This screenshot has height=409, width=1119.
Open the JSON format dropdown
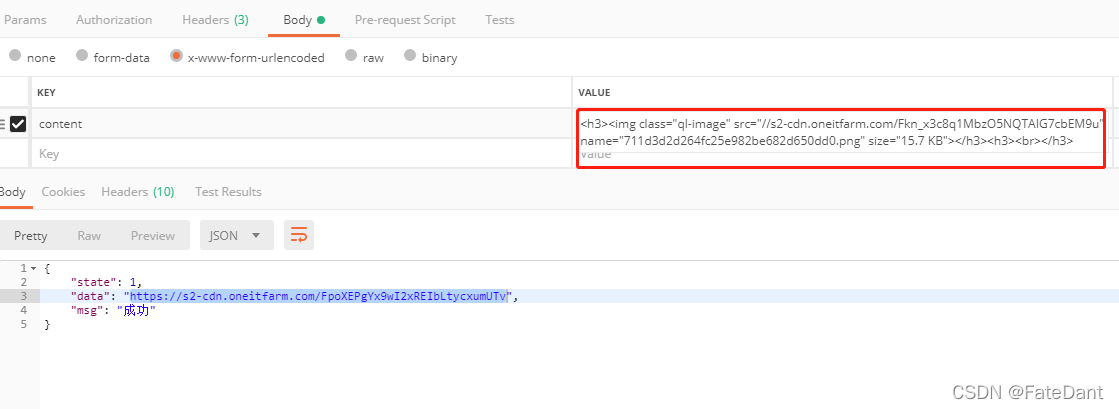coord(236,236)
